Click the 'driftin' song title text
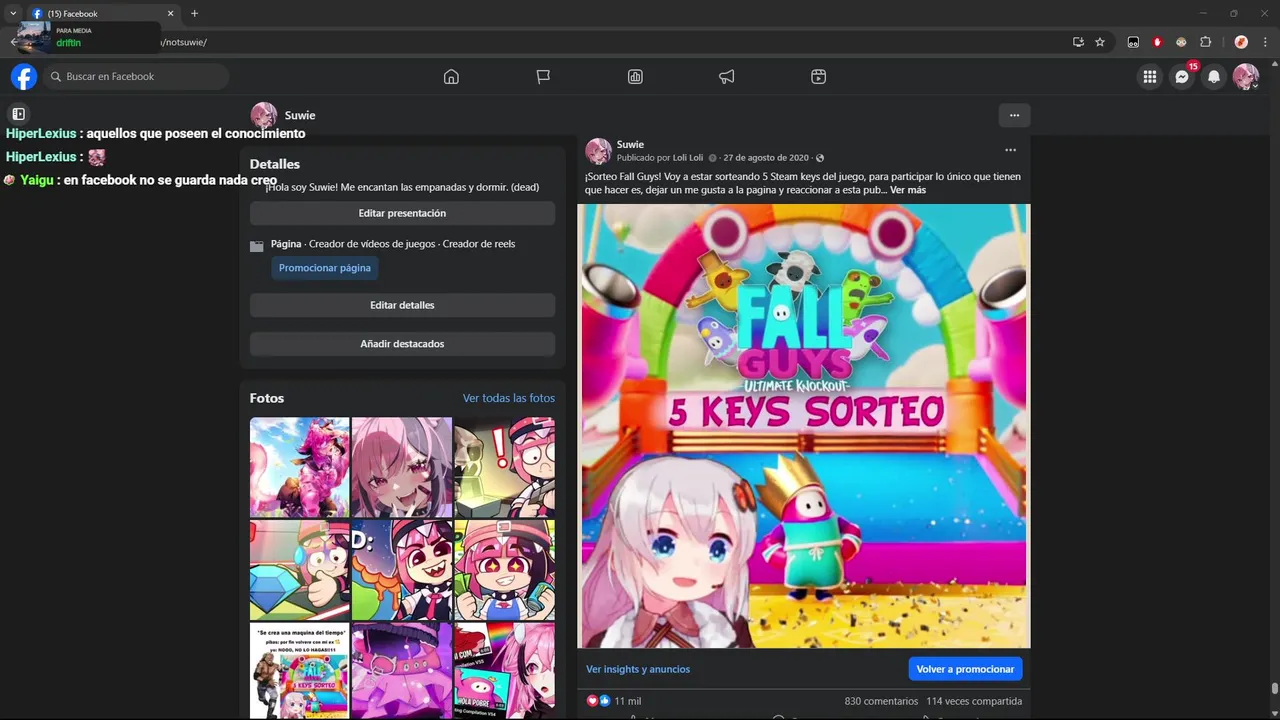Image resolution: width=1280 pixels, height=720 pixels. click(68, 43)
